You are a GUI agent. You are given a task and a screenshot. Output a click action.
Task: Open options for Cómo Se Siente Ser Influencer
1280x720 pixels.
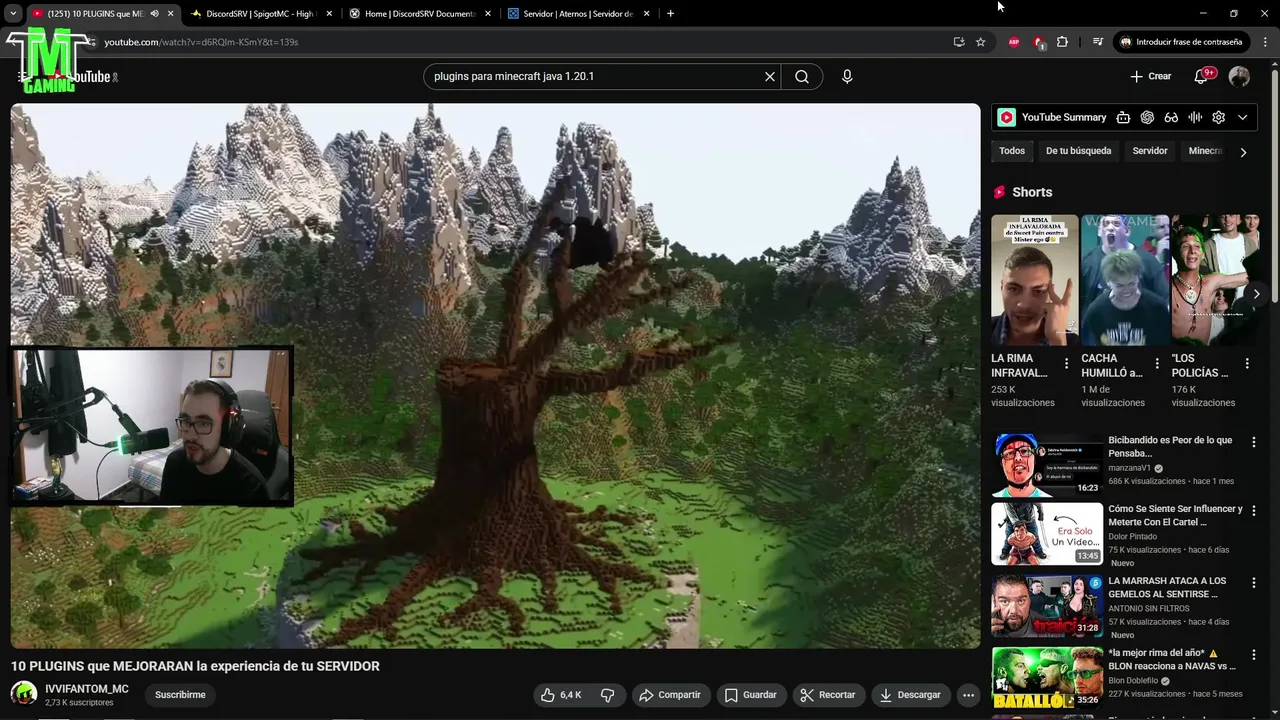click(1254, 511)
